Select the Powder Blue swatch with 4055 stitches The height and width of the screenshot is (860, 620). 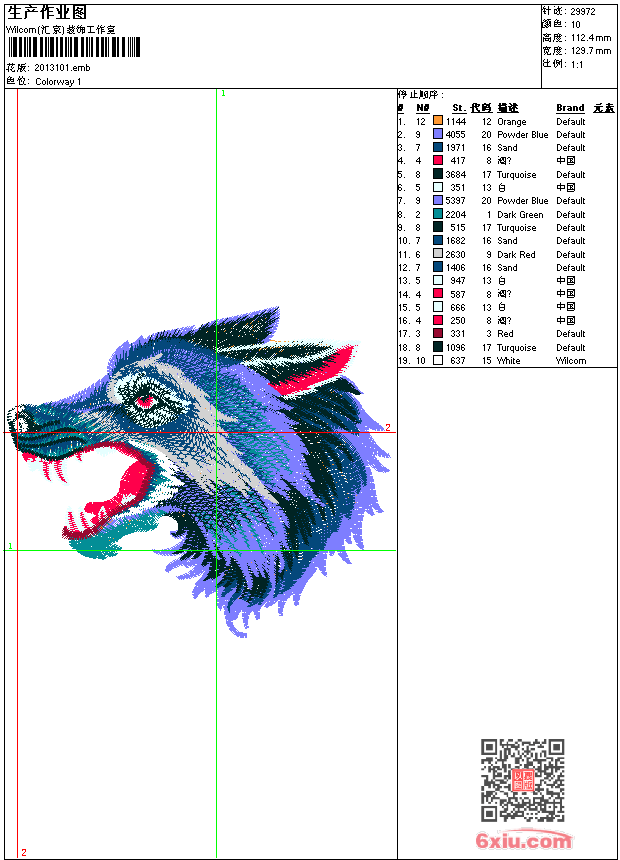438,134
